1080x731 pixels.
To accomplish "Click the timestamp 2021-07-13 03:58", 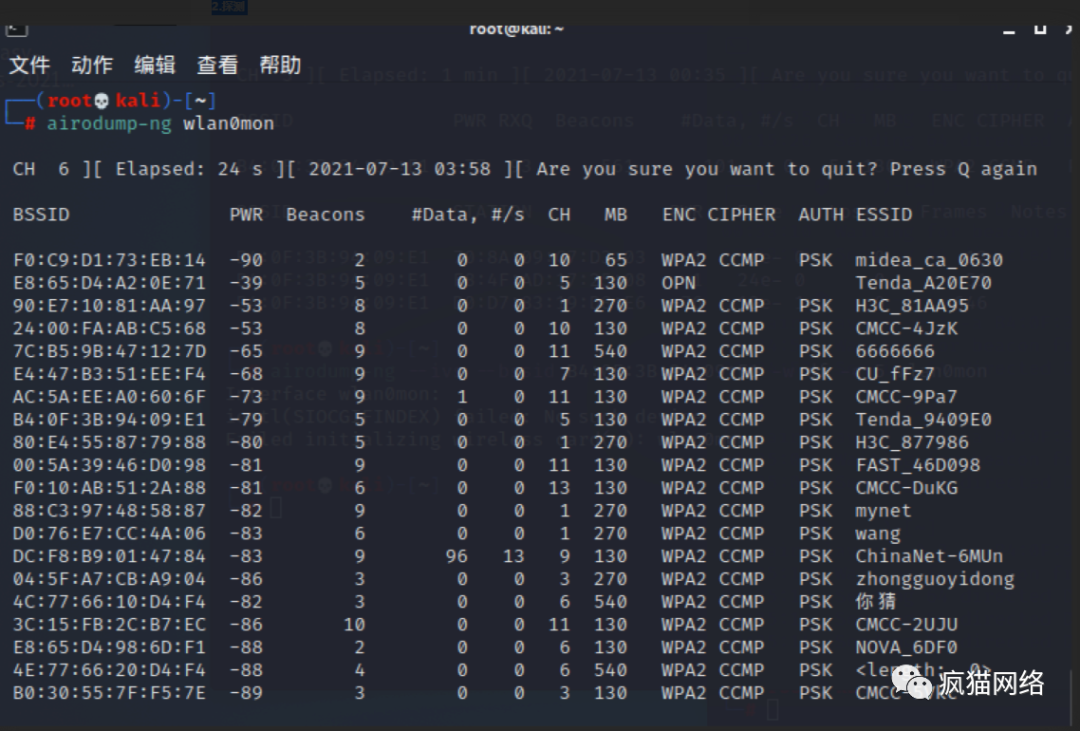I will point(399,169).
